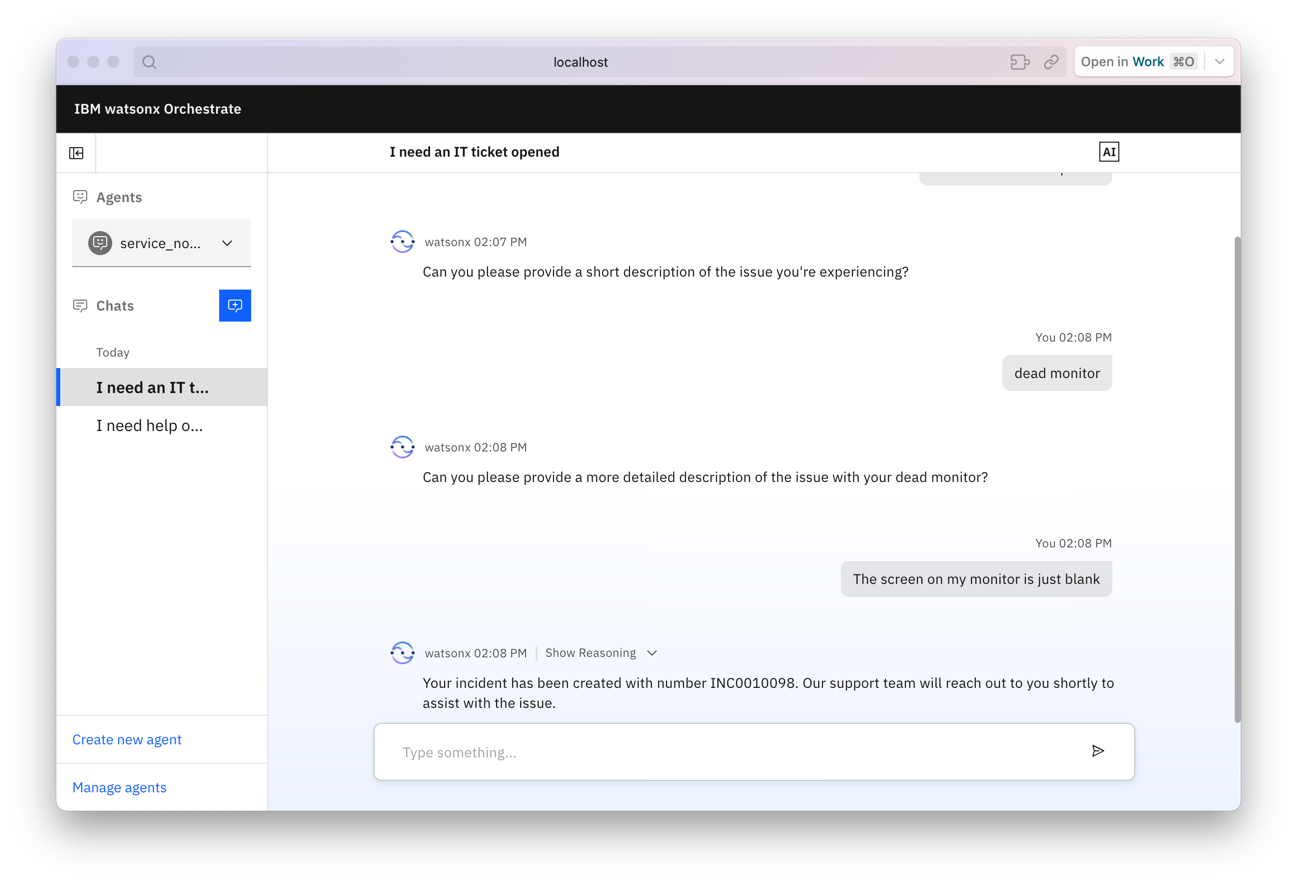Click the Chats section icon
Image resolution: width=1297 pixels, height=885 pixels.
click(80, 306)
